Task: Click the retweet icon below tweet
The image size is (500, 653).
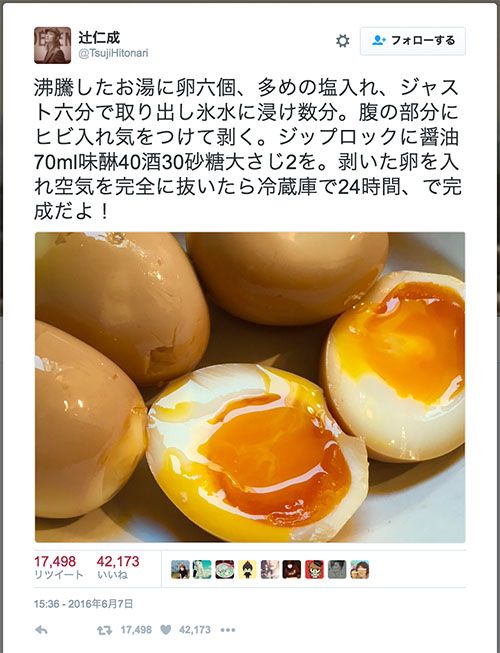Action: pos(104,630)
